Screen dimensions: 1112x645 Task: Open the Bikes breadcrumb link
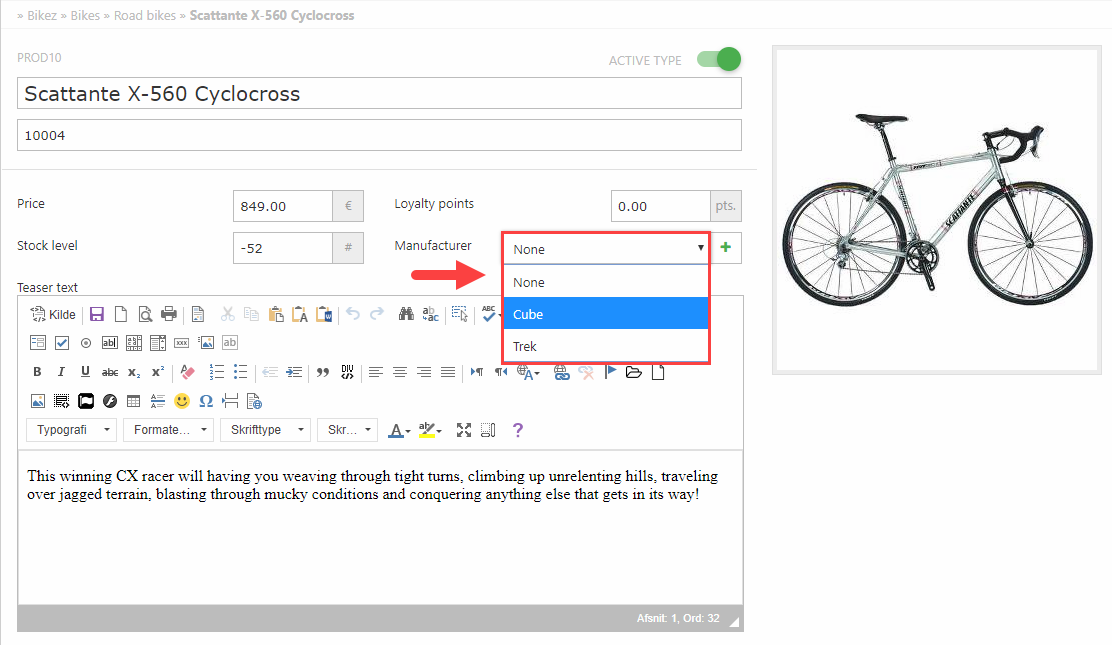[84, 16]
